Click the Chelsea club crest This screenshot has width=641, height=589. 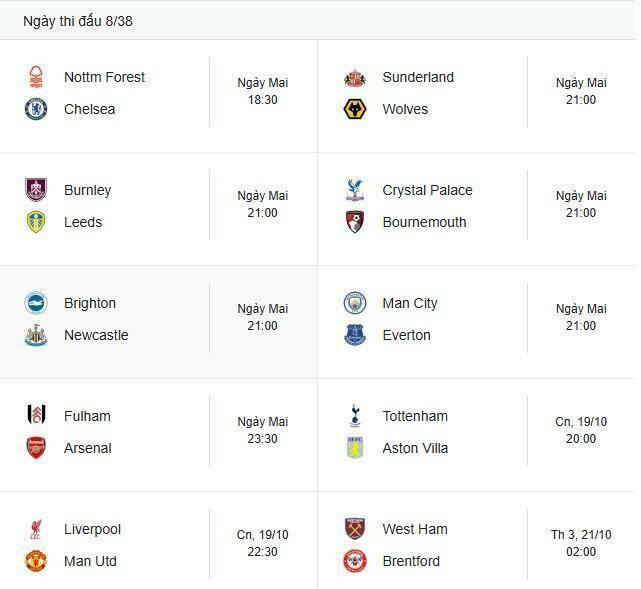36,109
